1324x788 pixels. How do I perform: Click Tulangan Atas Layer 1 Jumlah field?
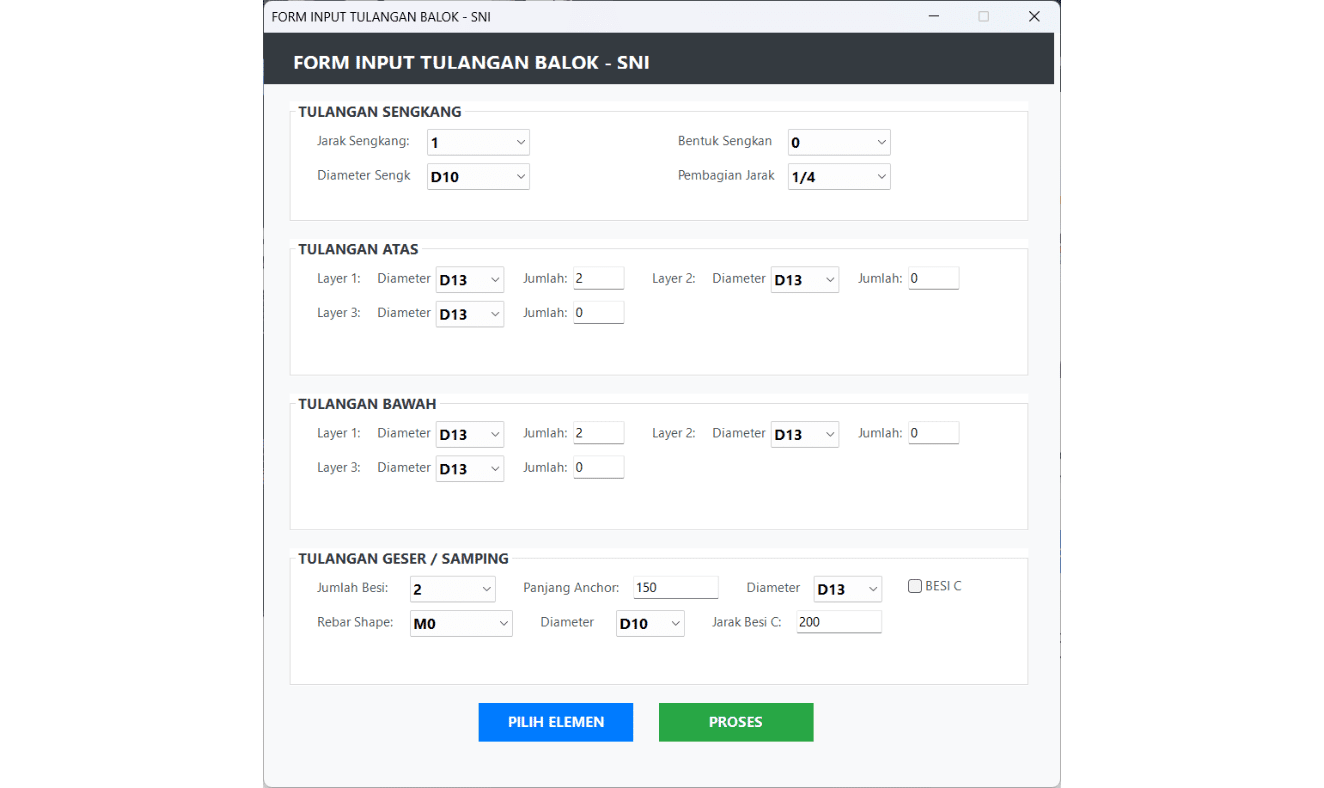598,279
